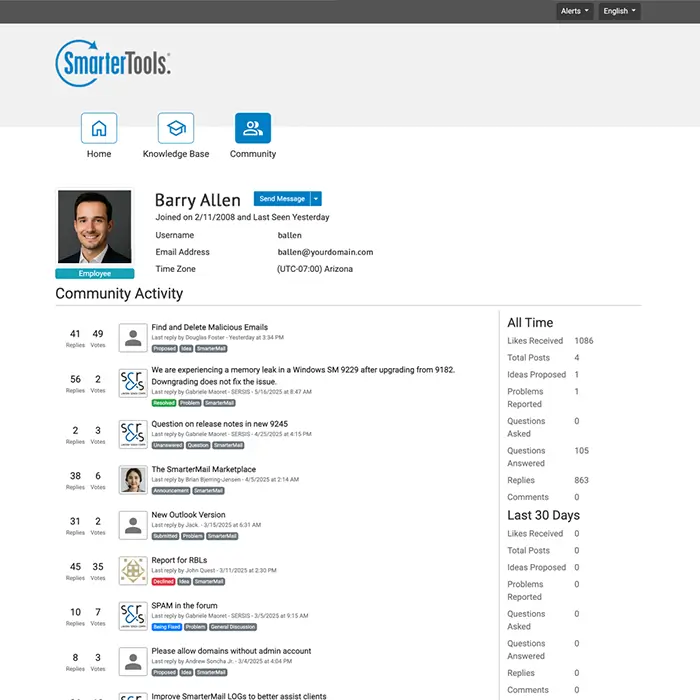Click SERSIS avatar beside SPAM in the forum
The image size is (700, 700).
pyautogui.click(x=133, y=616)
